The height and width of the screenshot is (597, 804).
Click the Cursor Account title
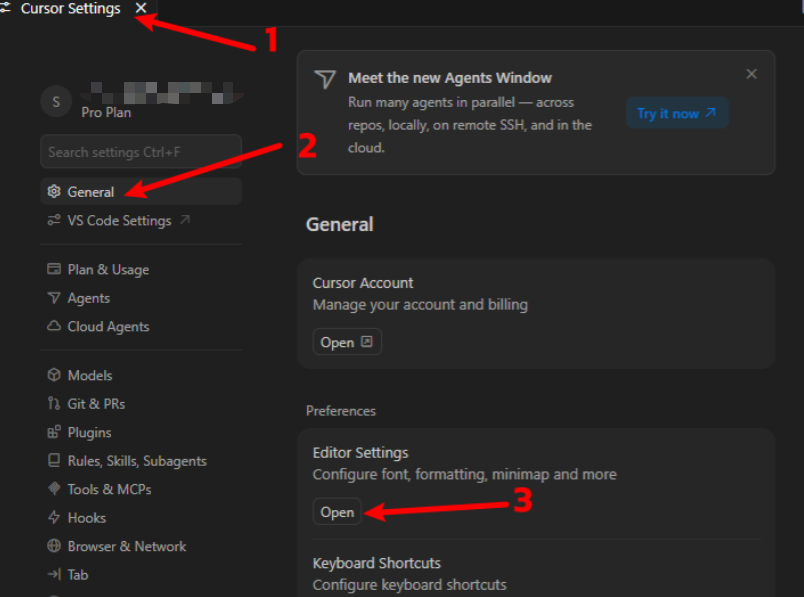[363, 283]
